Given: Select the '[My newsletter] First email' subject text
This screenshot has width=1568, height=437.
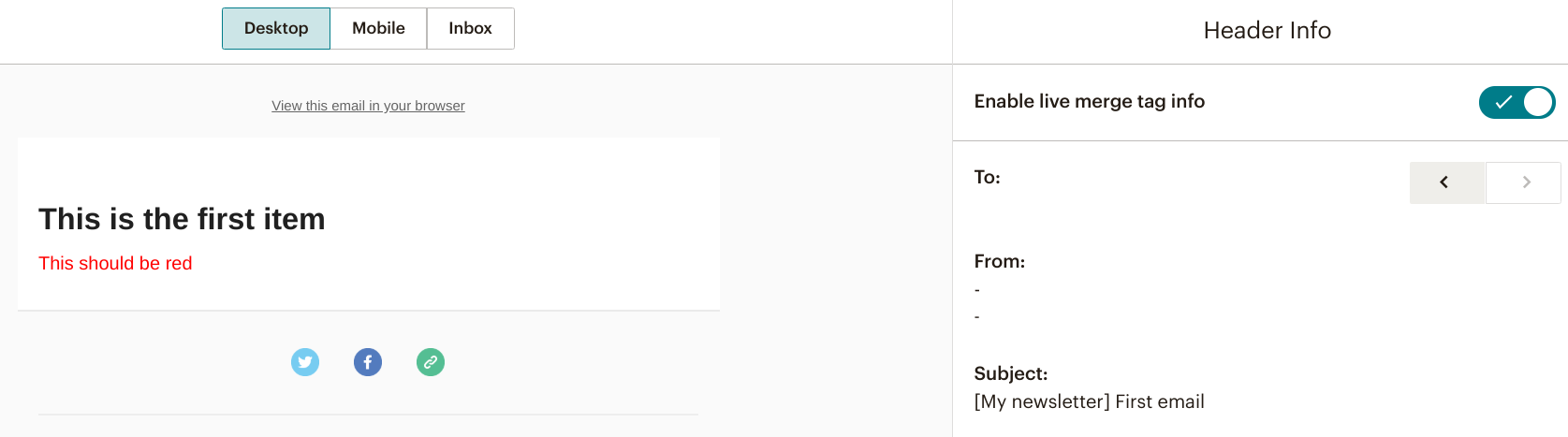Looking at the screenshot, I should [1089, 401].
